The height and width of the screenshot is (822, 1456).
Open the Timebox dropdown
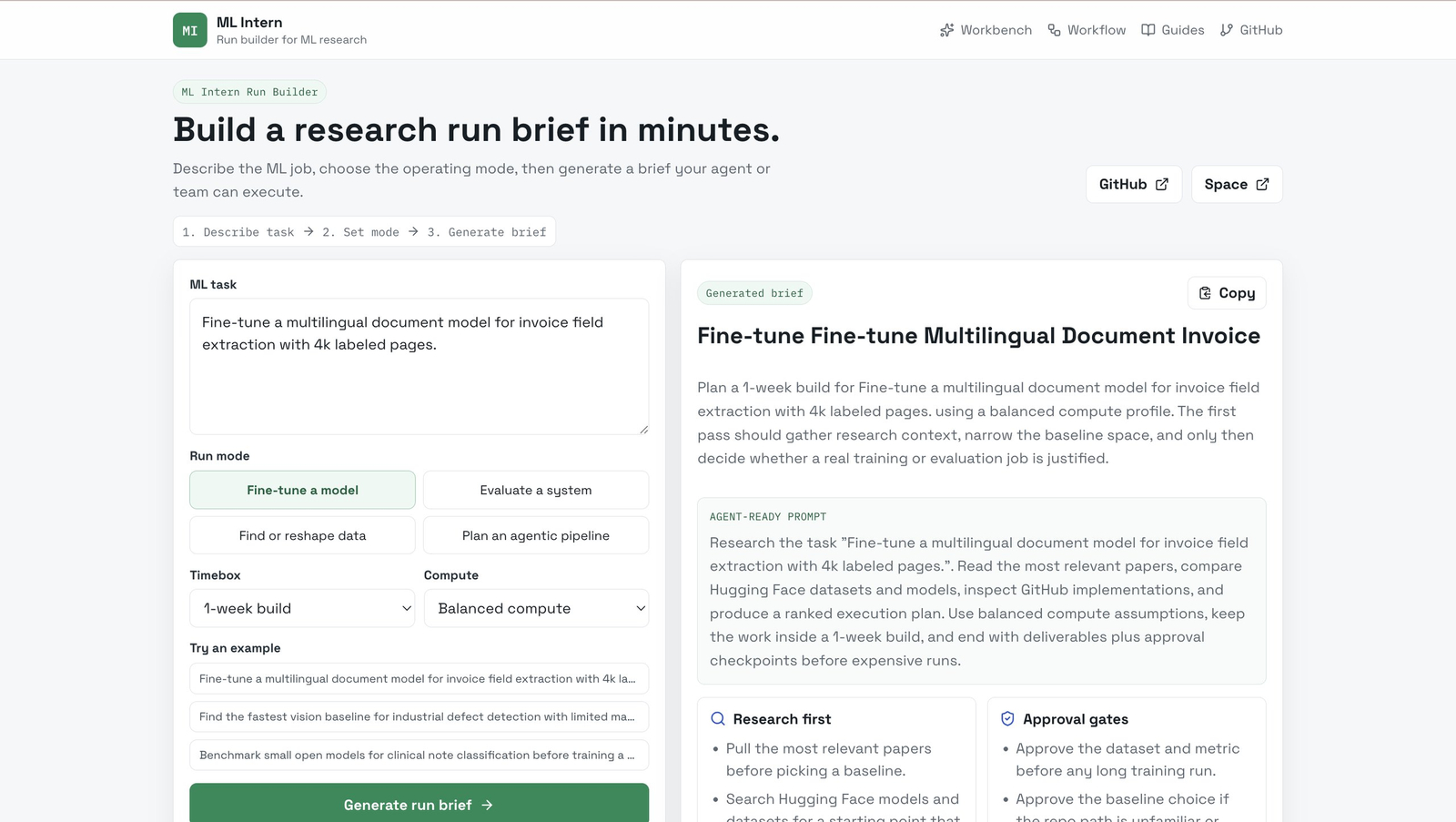click(x=302, y=608)
